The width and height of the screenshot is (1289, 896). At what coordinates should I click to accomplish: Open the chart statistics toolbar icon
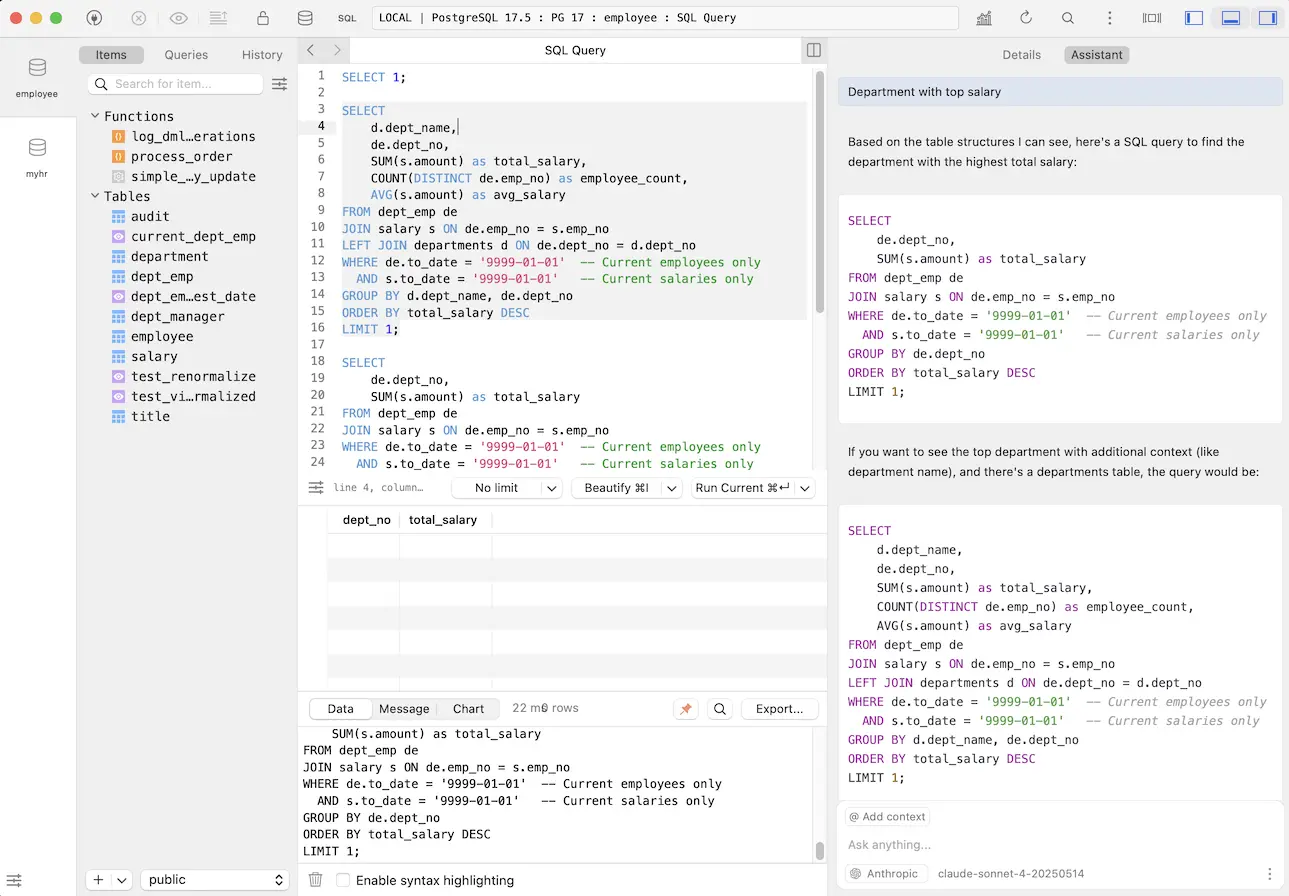click(x=984, y=18)
